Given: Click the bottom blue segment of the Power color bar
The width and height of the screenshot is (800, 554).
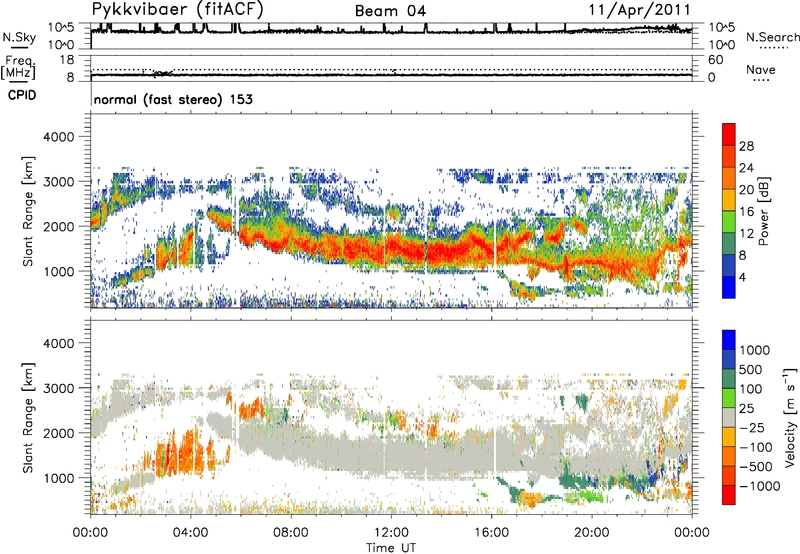Looking at the screenshot, I should (x=729, y=287).
